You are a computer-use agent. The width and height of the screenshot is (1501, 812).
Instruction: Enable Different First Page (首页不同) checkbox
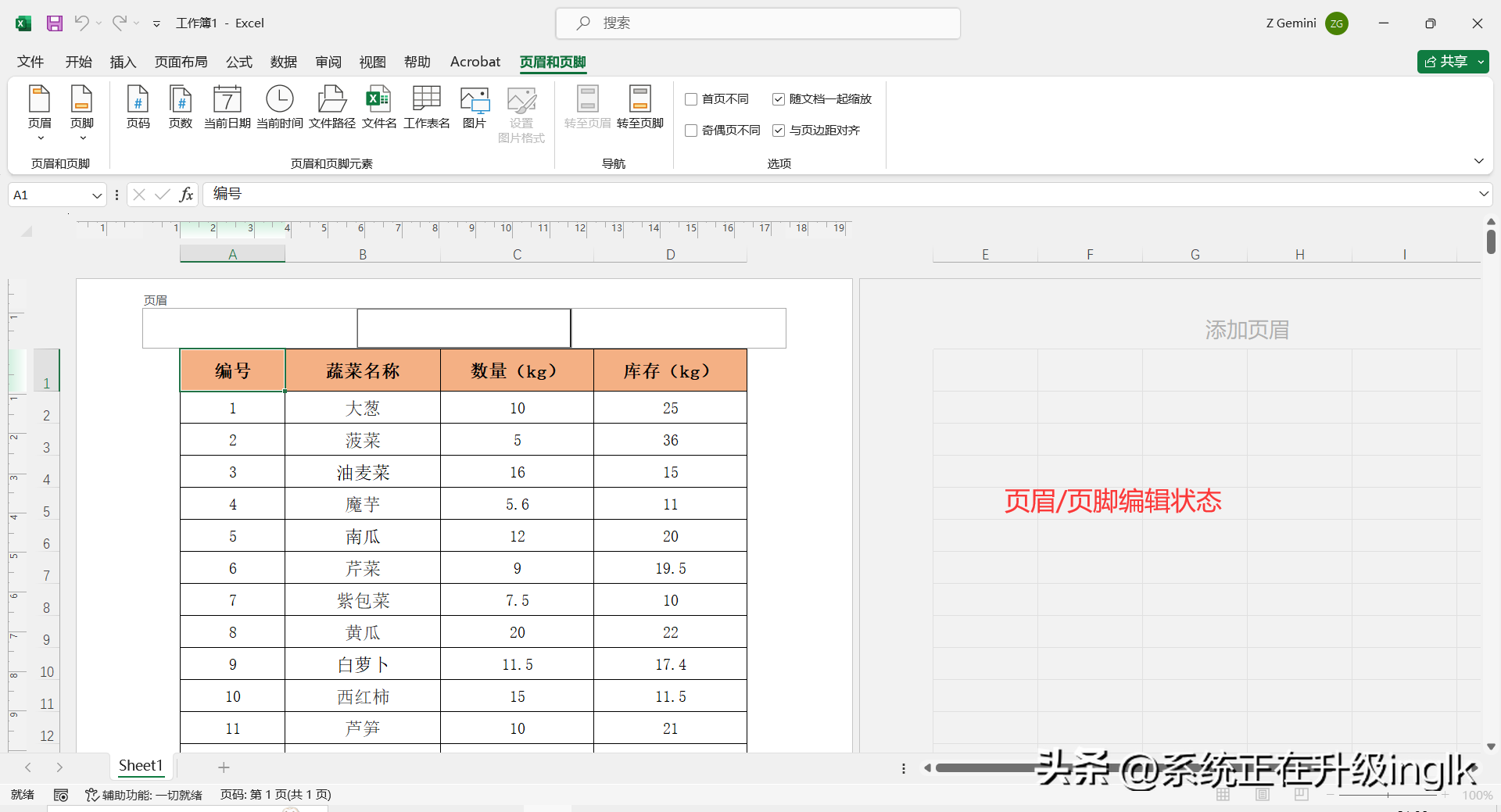(691, 99)
